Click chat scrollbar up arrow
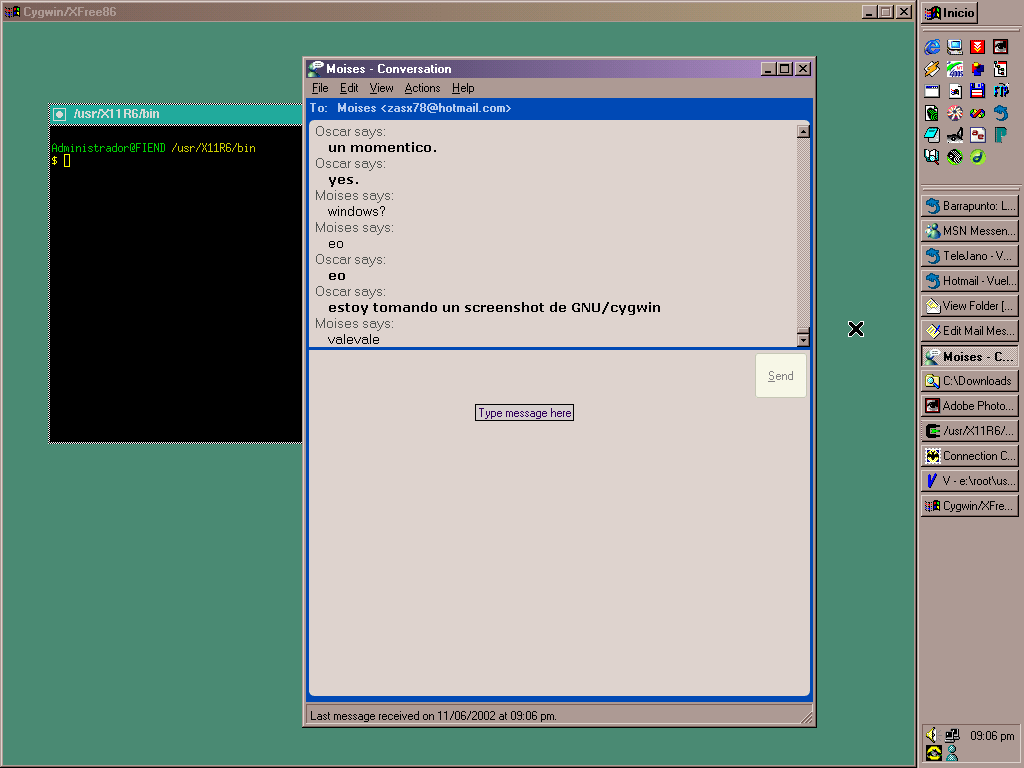1024x768 pixels. 803,131
